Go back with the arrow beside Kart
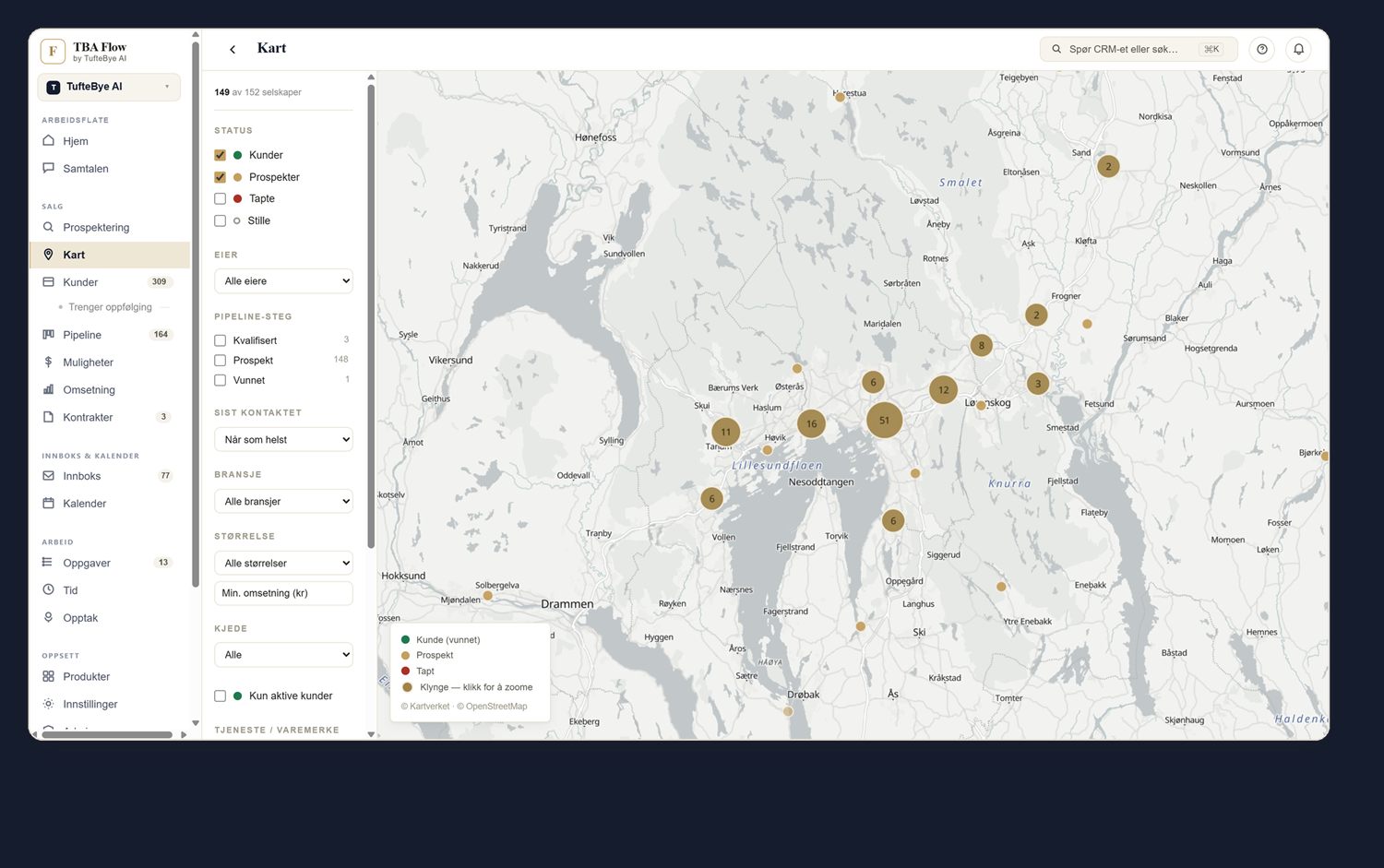 233,49
